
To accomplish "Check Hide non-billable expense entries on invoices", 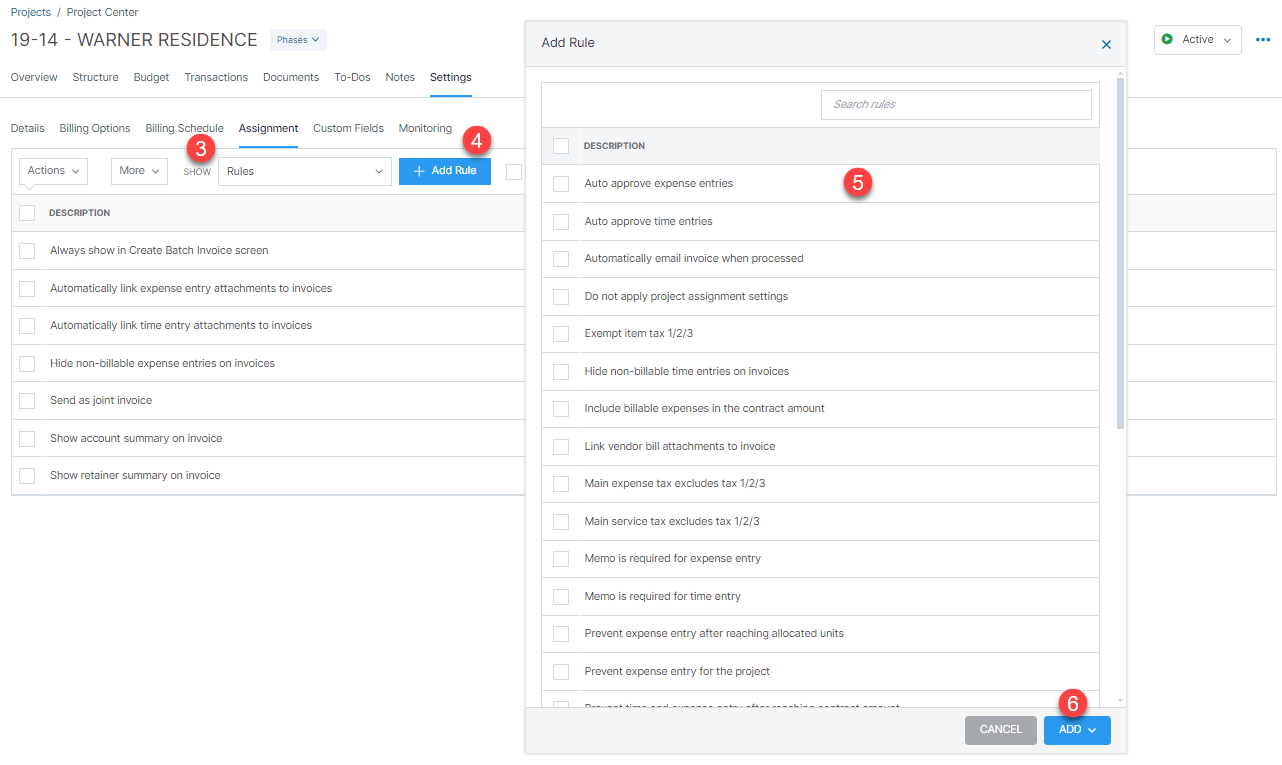I will 27,363.
